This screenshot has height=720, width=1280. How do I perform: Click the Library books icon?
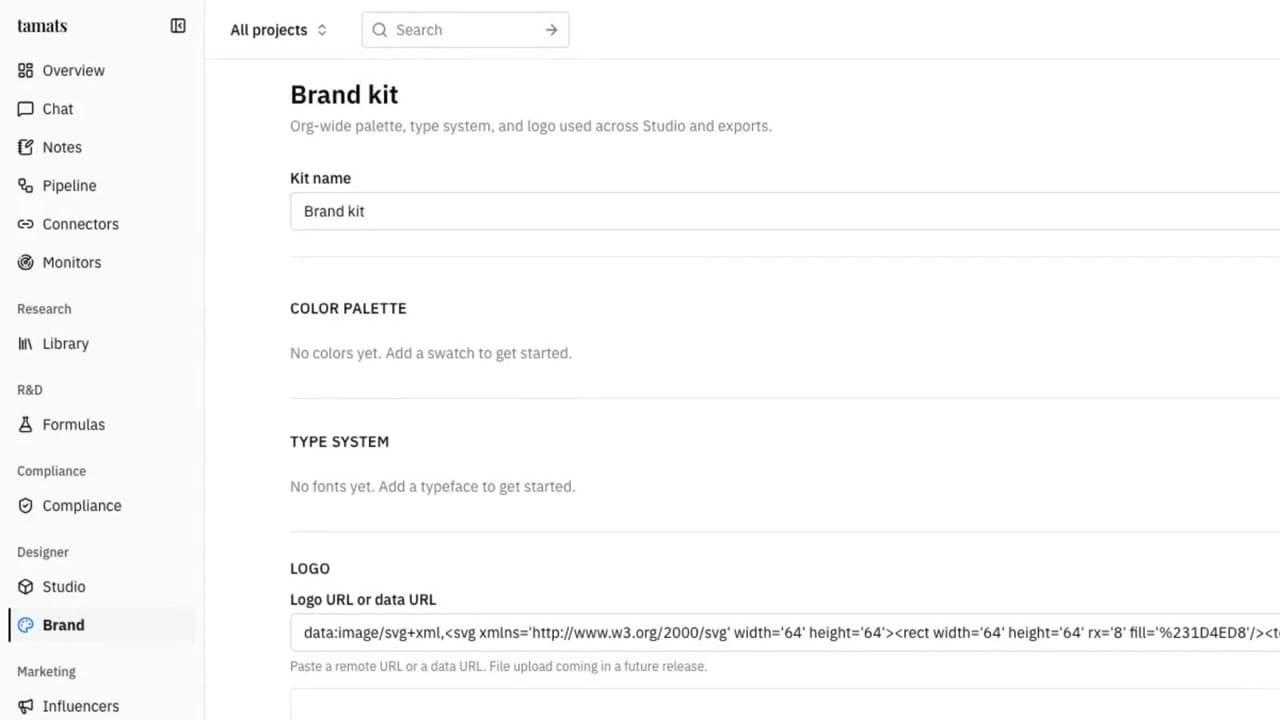26,343
